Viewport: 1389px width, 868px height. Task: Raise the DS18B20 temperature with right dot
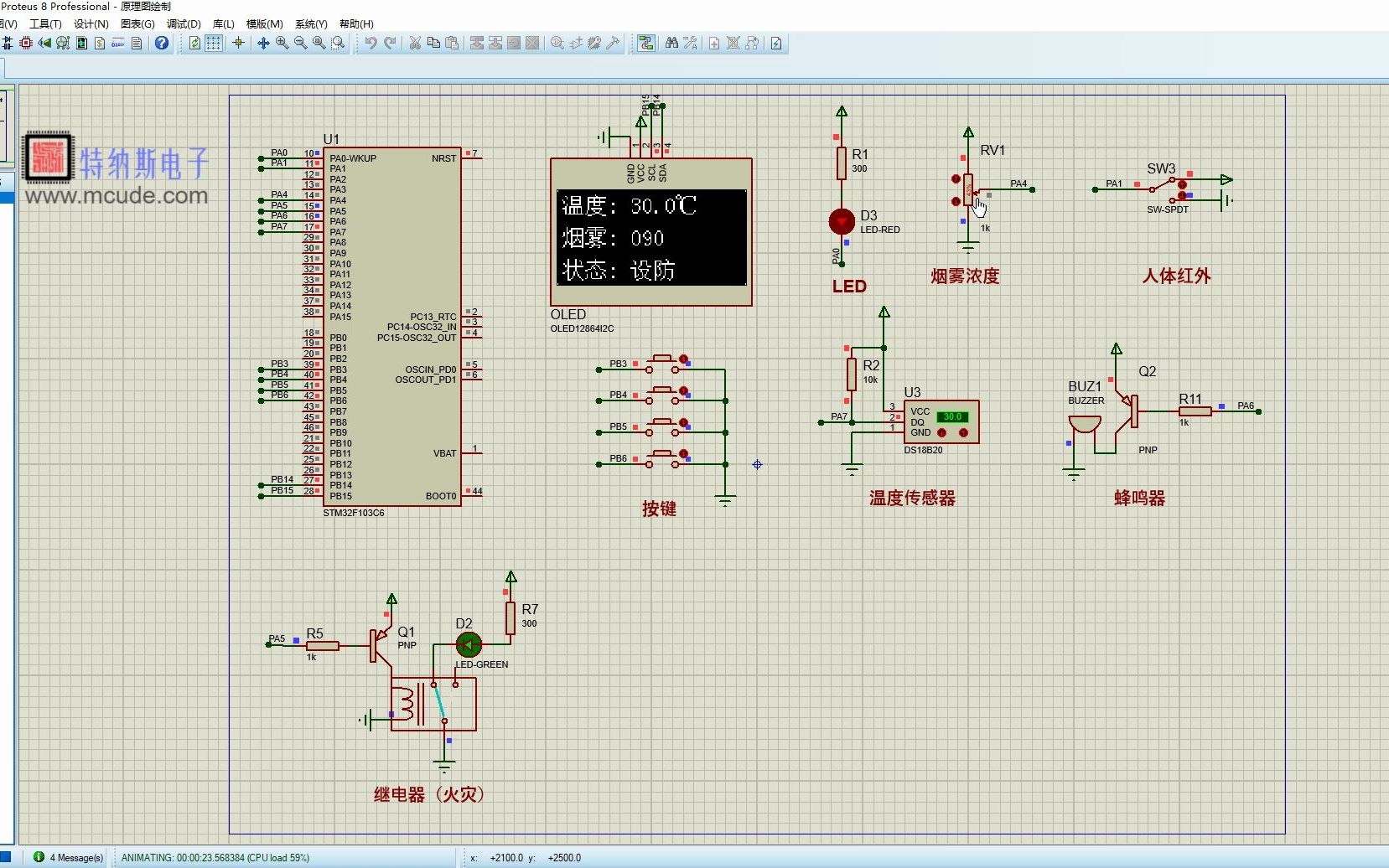963,433
